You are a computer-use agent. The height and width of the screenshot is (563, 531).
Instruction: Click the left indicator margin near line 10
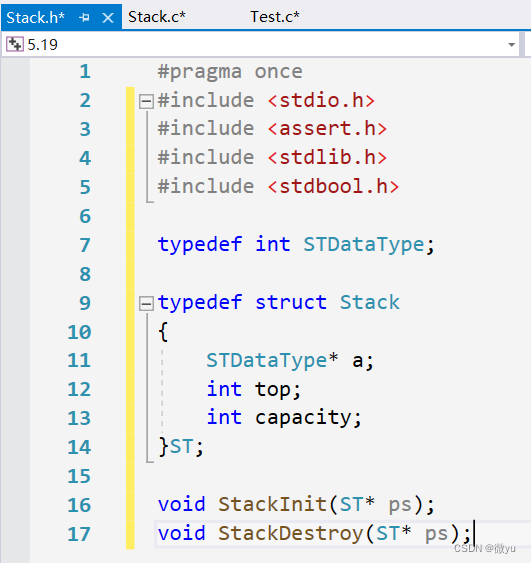pos(15,332)
